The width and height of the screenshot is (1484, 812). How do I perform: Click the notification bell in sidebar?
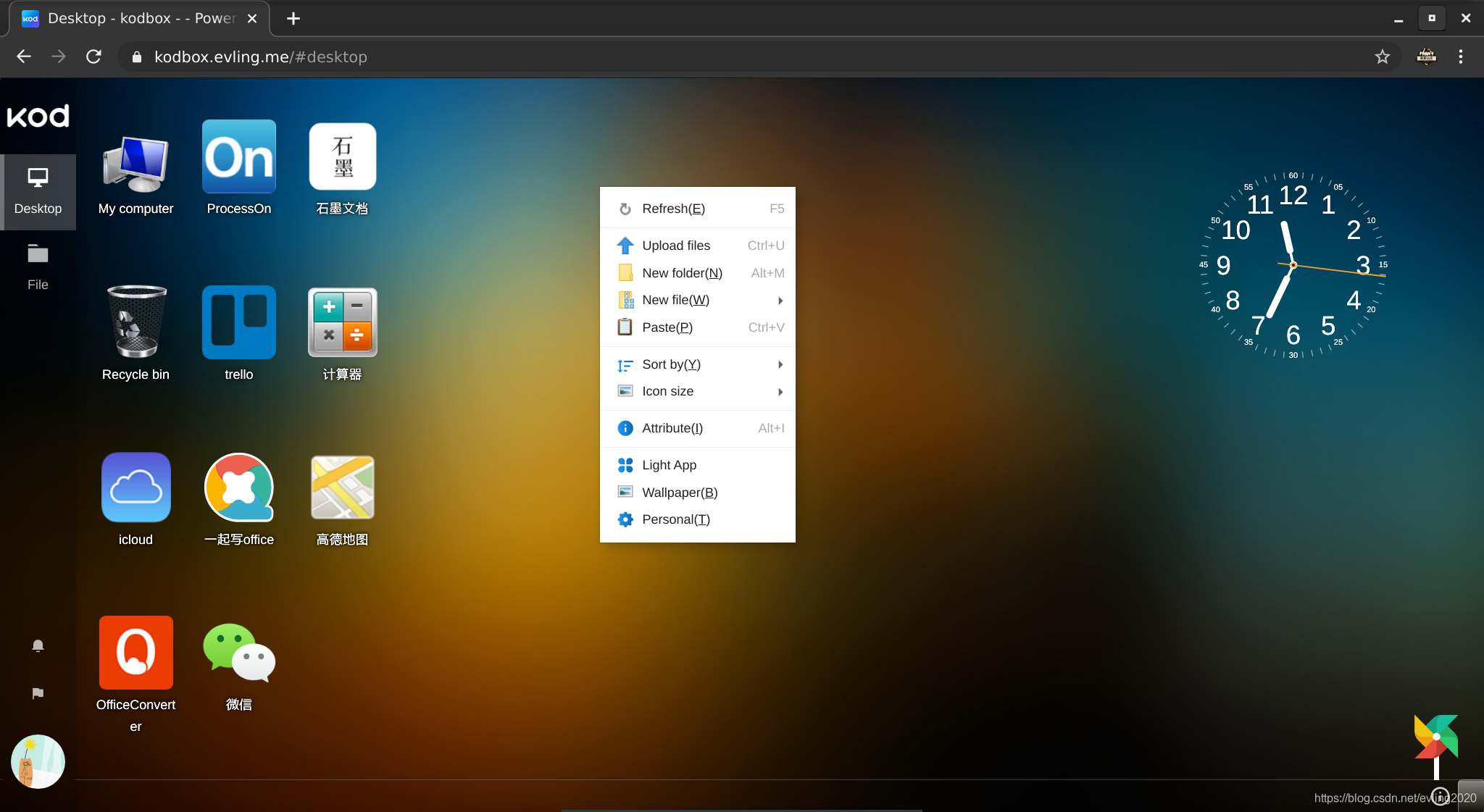tap(38, 645)
